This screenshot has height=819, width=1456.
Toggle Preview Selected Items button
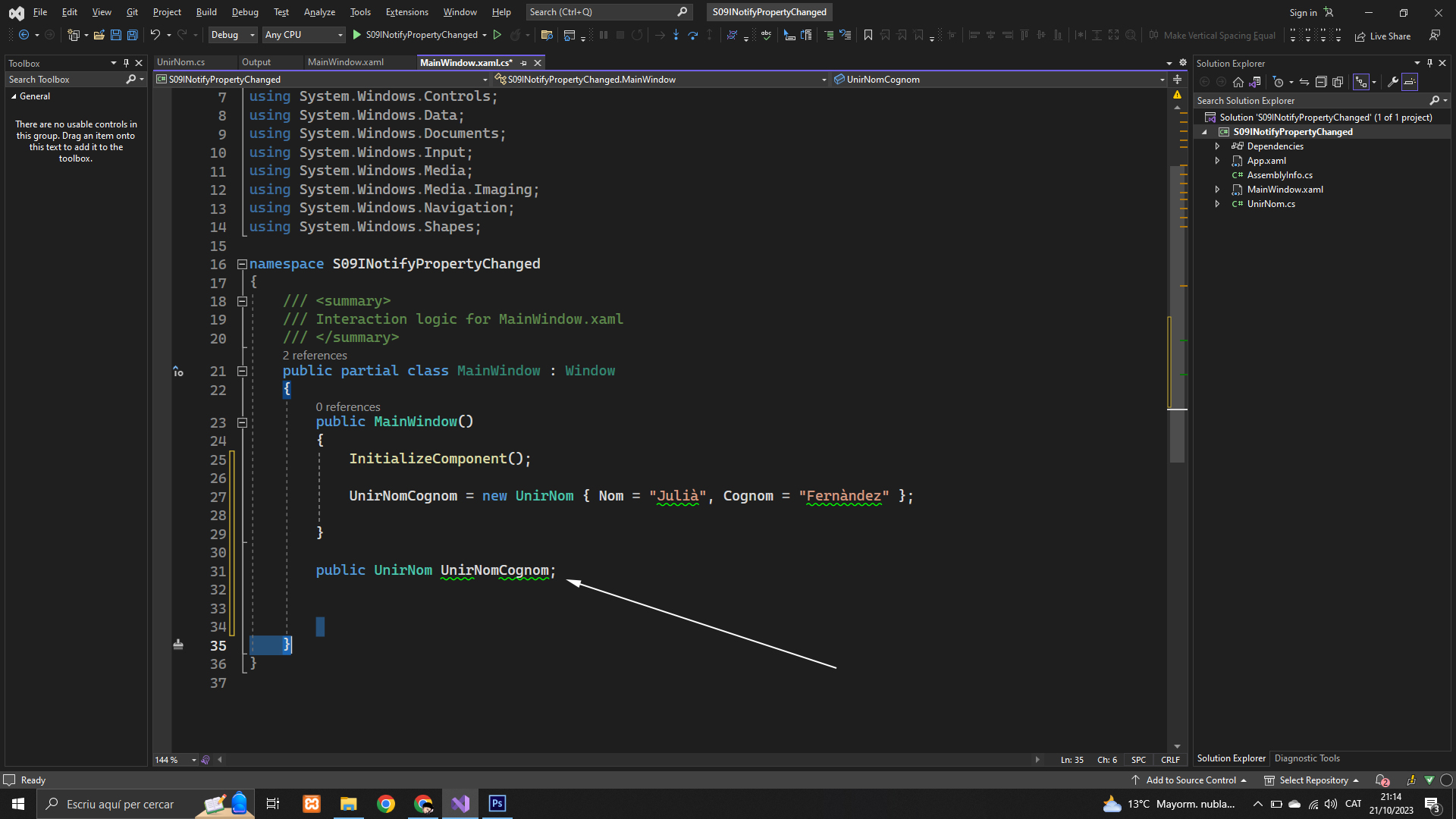click(1410, 82)
